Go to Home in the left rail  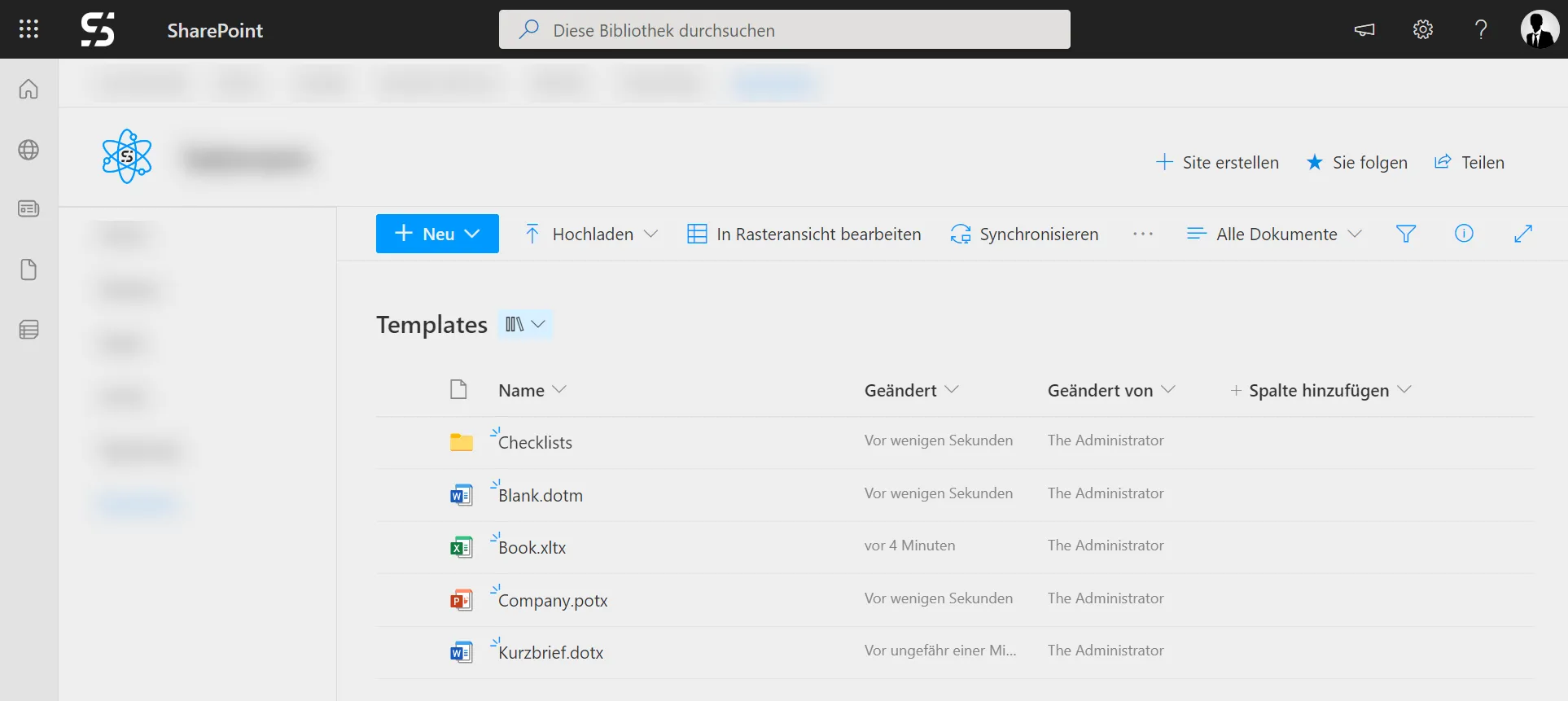(28, 89)
